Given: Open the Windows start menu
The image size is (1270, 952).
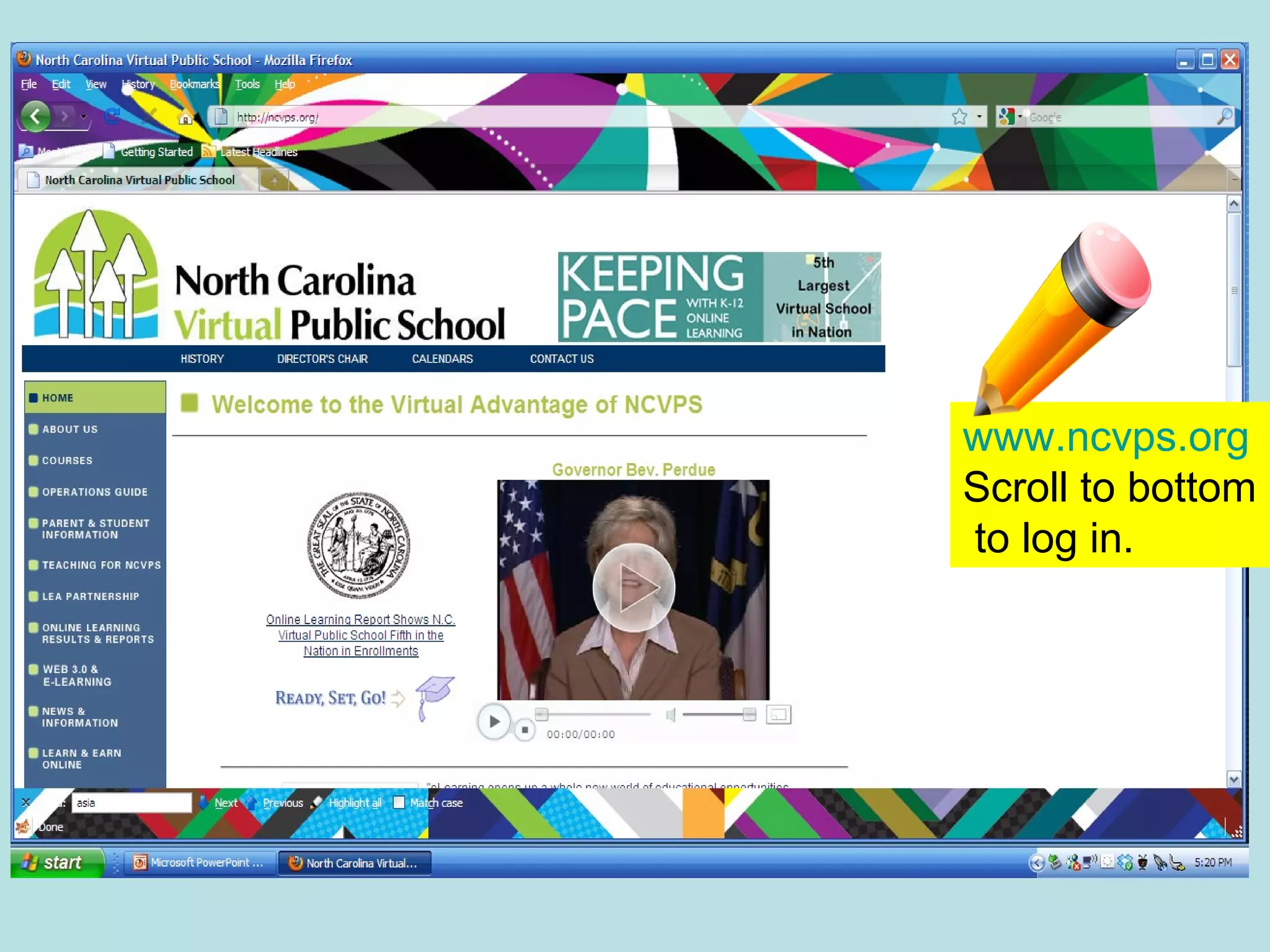Looking at the screenshot, I should click(57, 862).
